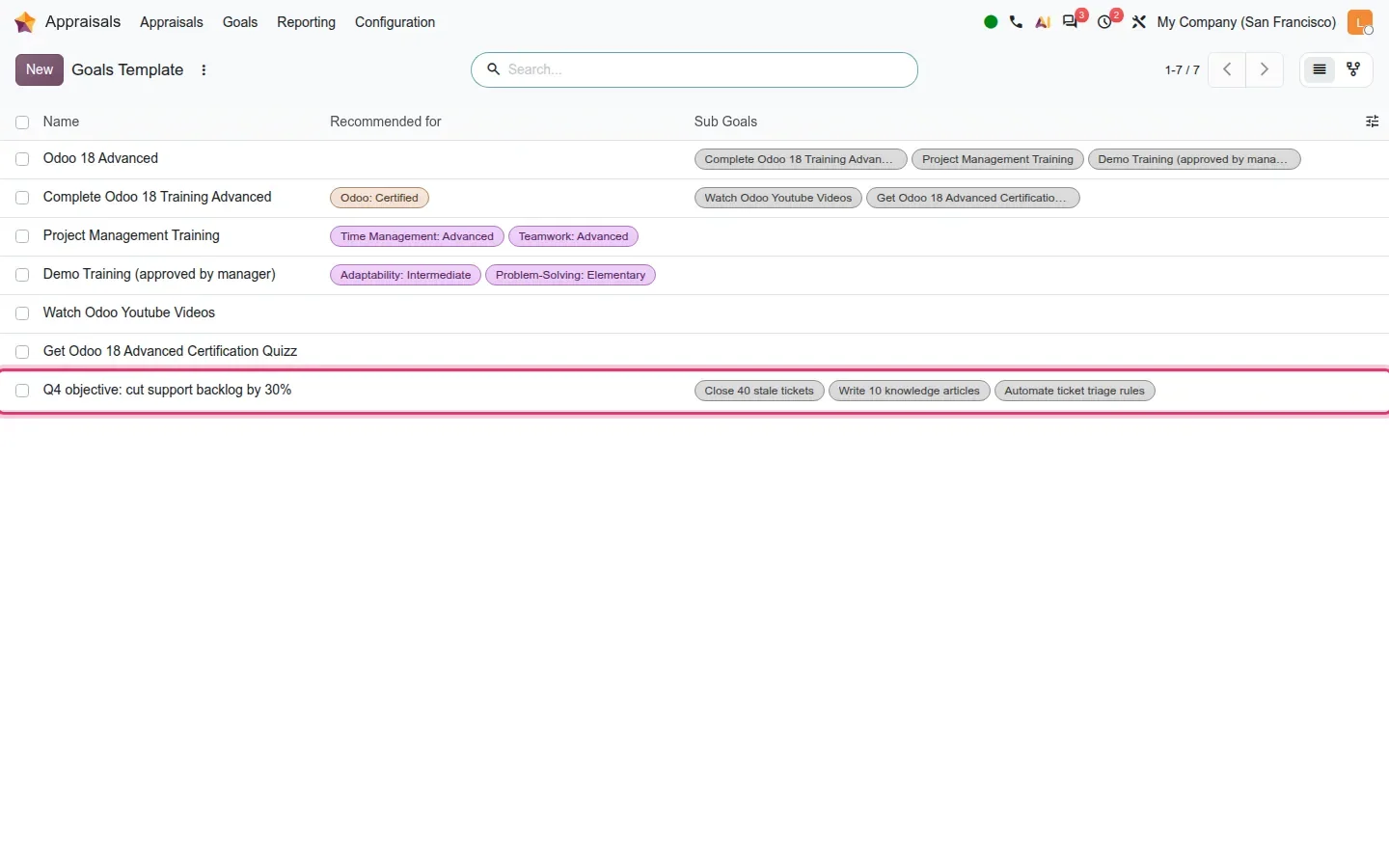Open the Goals menu
The image size is (1389, 868).
point(240,22)
